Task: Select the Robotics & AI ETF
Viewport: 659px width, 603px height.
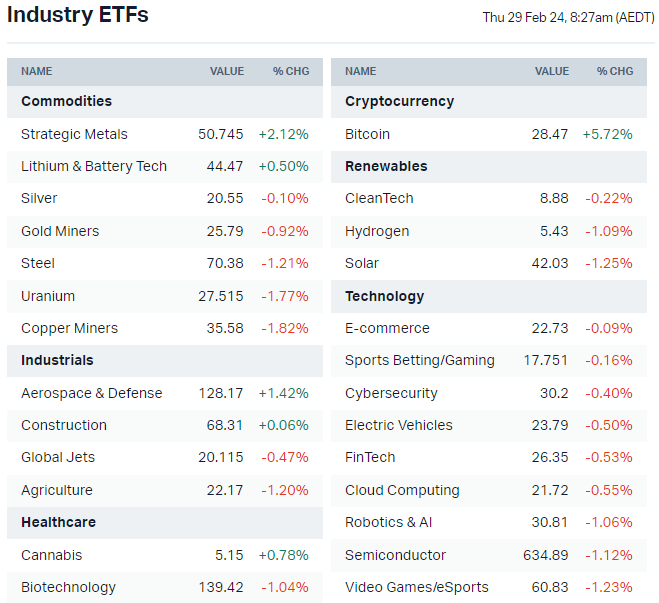Action: pyautogui.click(x=388, y=522)
